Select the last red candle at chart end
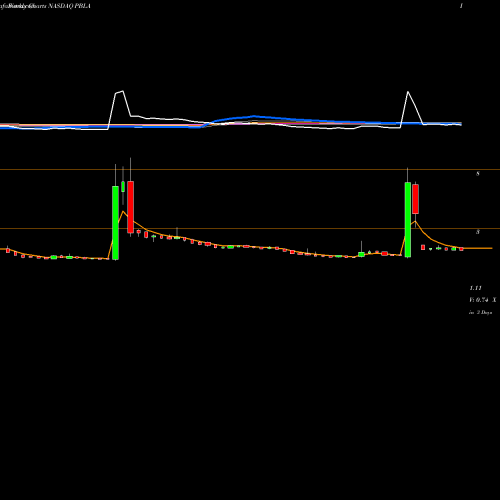500x500 pixels. (461, 249)
